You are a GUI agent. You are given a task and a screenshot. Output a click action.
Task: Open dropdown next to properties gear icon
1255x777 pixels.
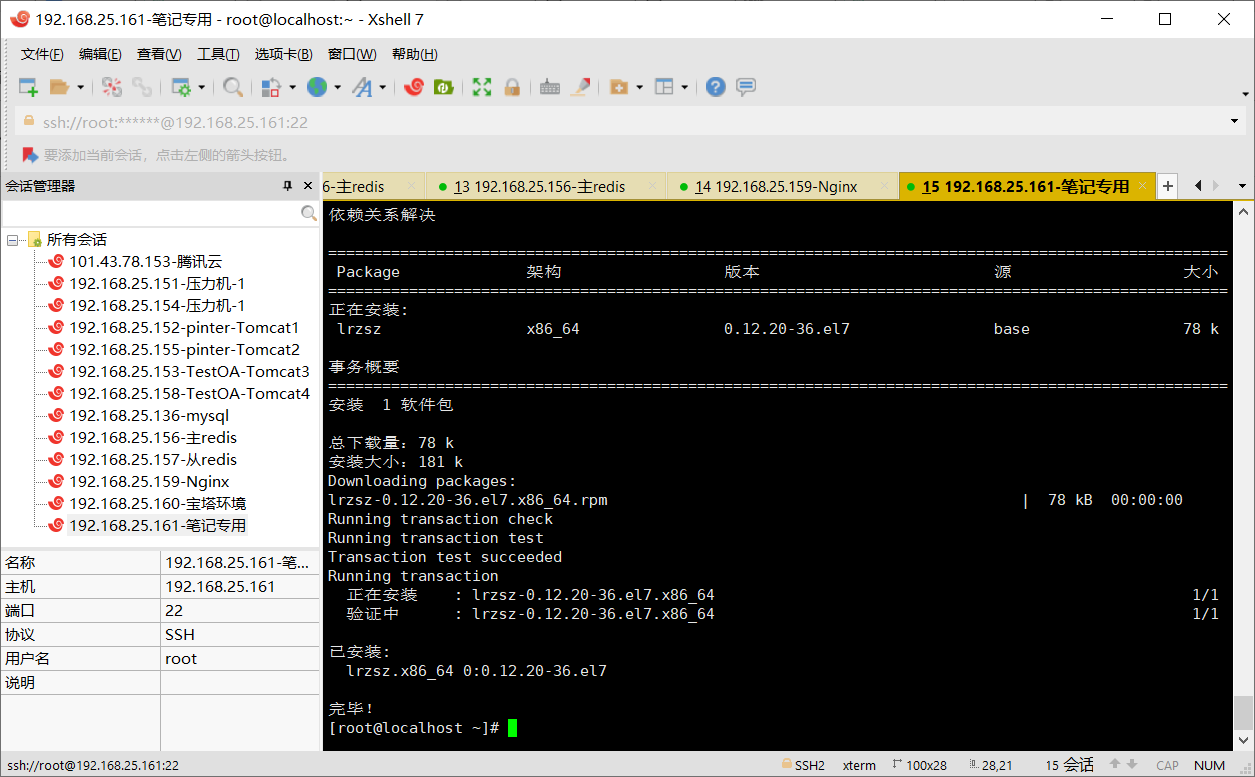tap(201, 88)
